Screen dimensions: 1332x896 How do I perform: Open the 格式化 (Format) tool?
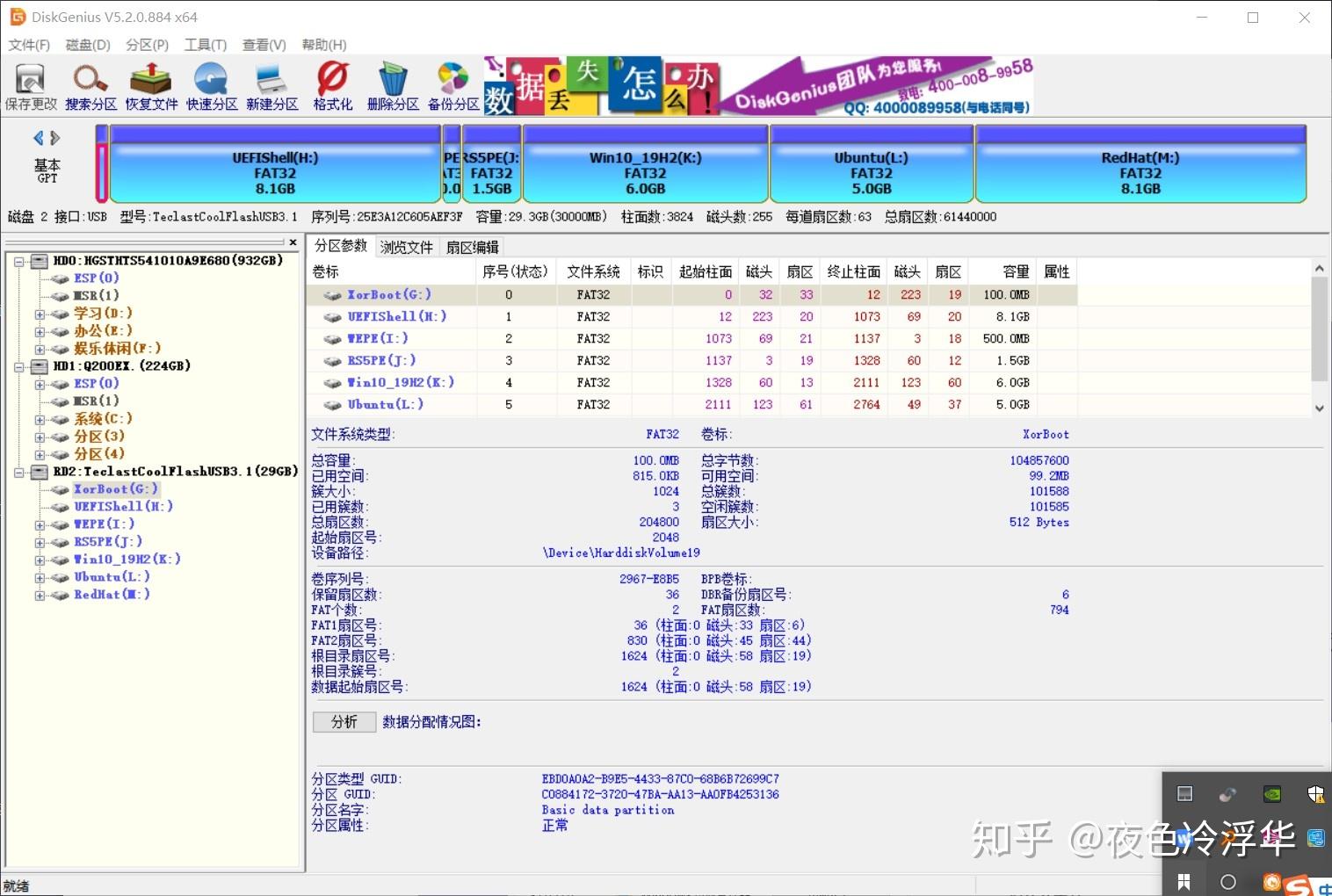pyautogui.click(x=331, y=85)
